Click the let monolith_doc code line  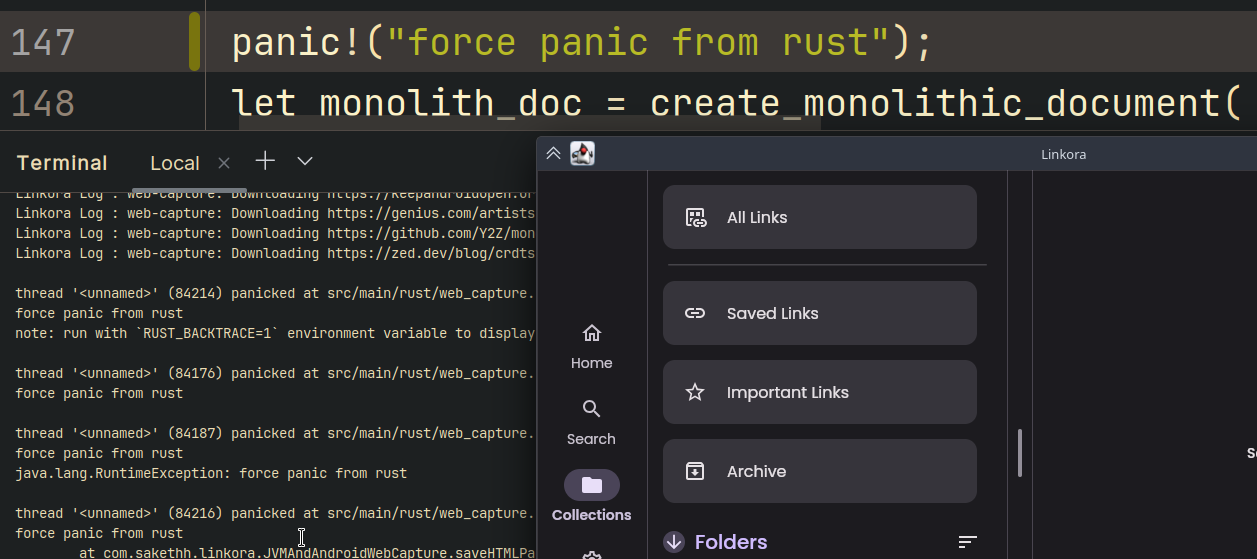[738, 103]
